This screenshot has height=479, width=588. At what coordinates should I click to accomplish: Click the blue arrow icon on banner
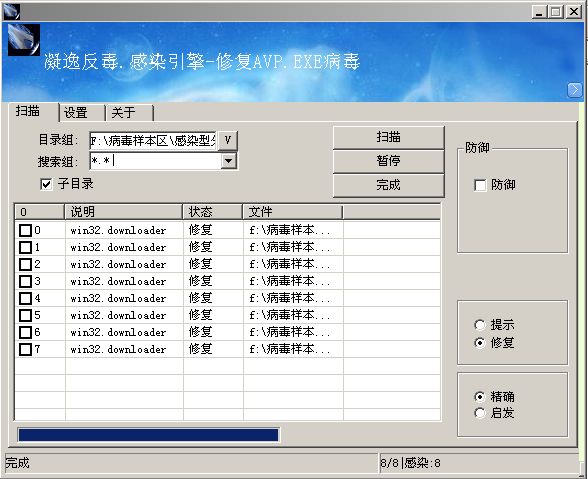click(574, 90)
